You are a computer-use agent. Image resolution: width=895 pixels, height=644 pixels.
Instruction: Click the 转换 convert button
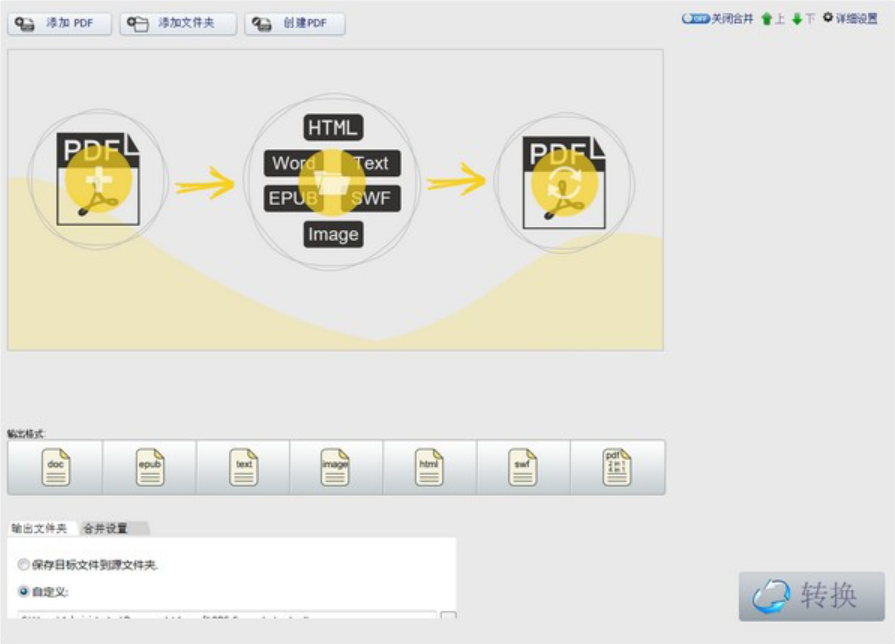(811, 596)
